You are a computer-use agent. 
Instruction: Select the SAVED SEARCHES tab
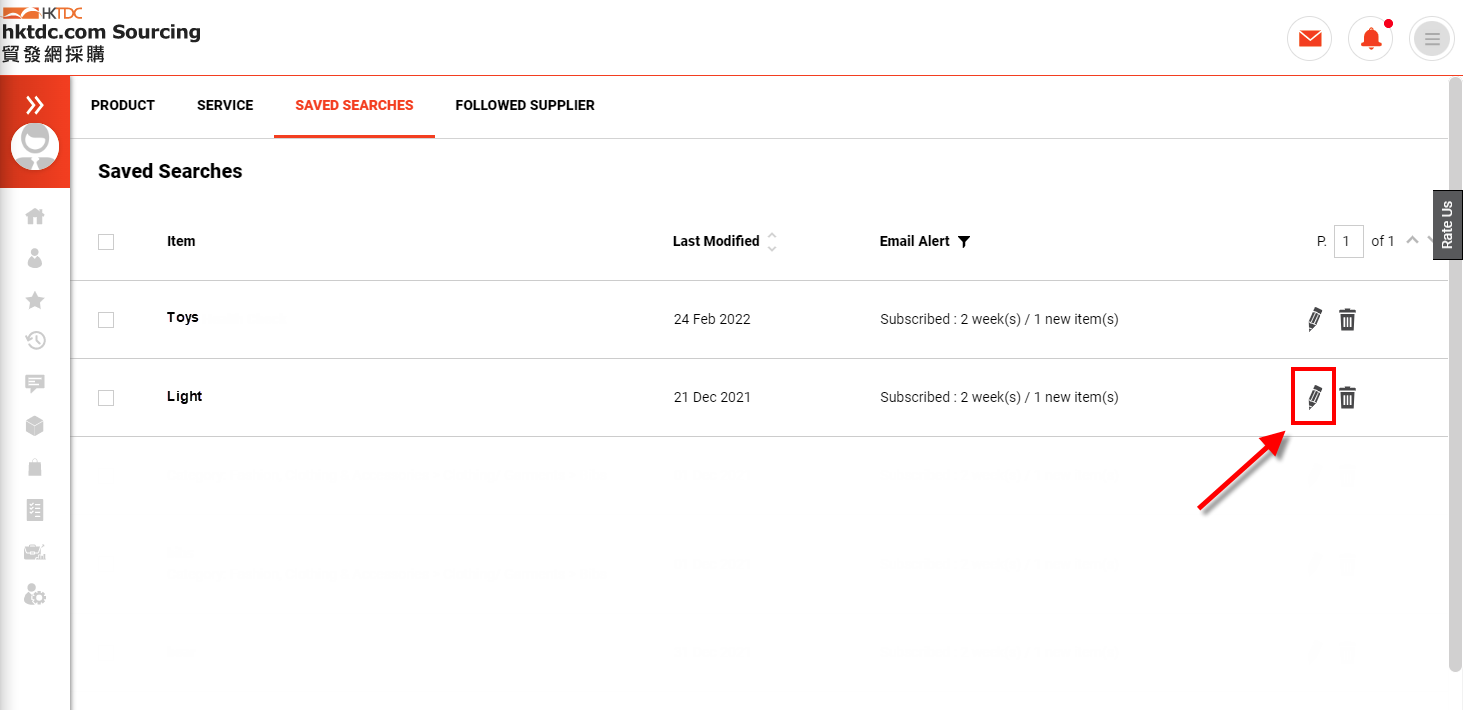coord(354,105)
